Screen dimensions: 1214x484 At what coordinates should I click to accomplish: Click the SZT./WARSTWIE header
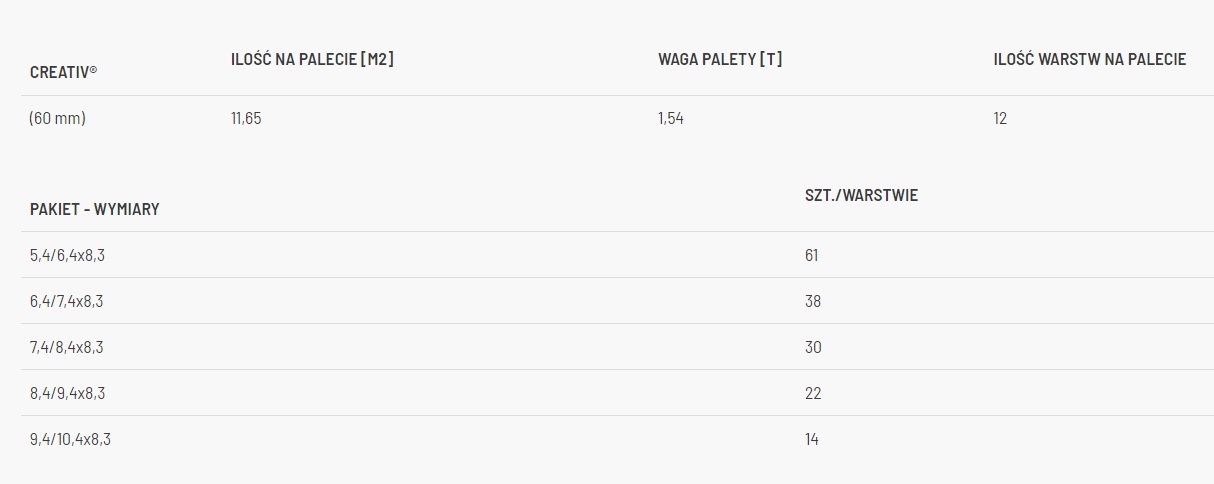coord(861,195)
